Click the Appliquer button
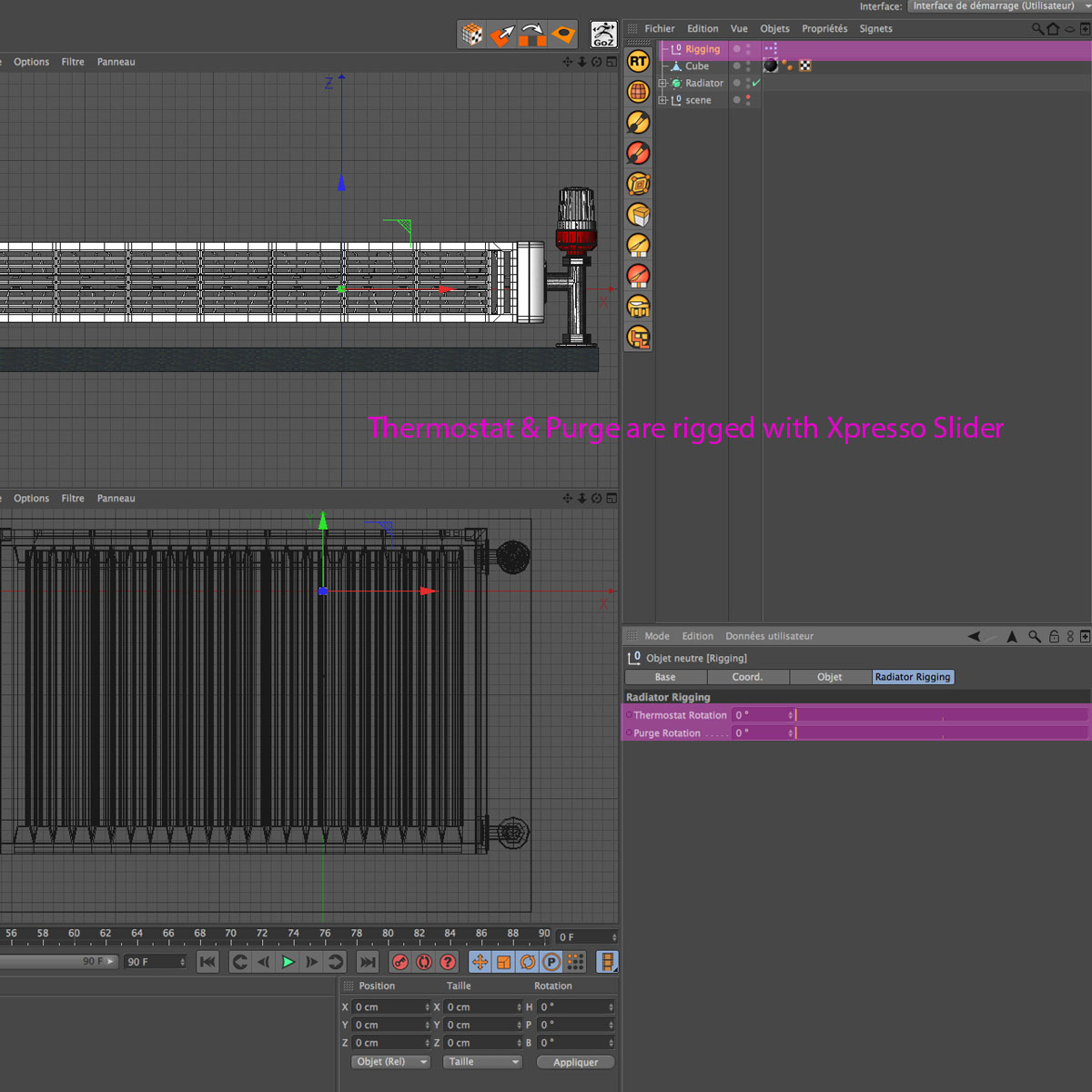Screen dimensions: 1092x1092 click(575, 1062)
